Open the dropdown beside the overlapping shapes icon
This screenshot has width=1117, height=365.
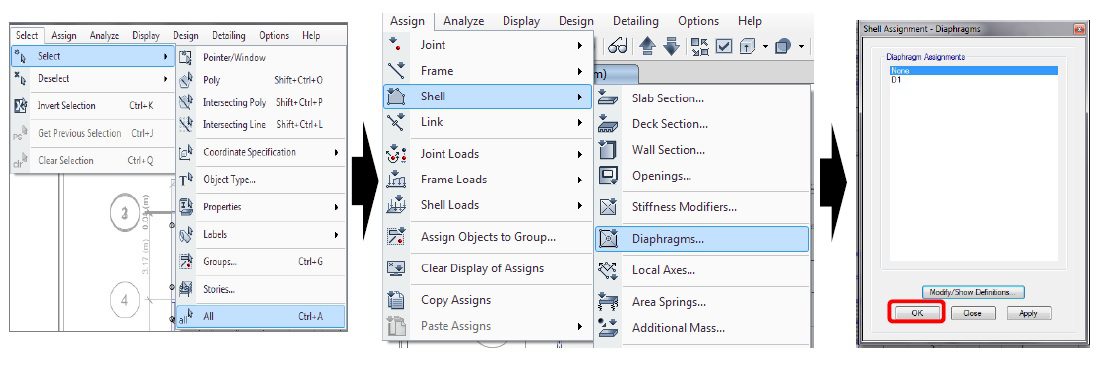[x=801, y=47]
